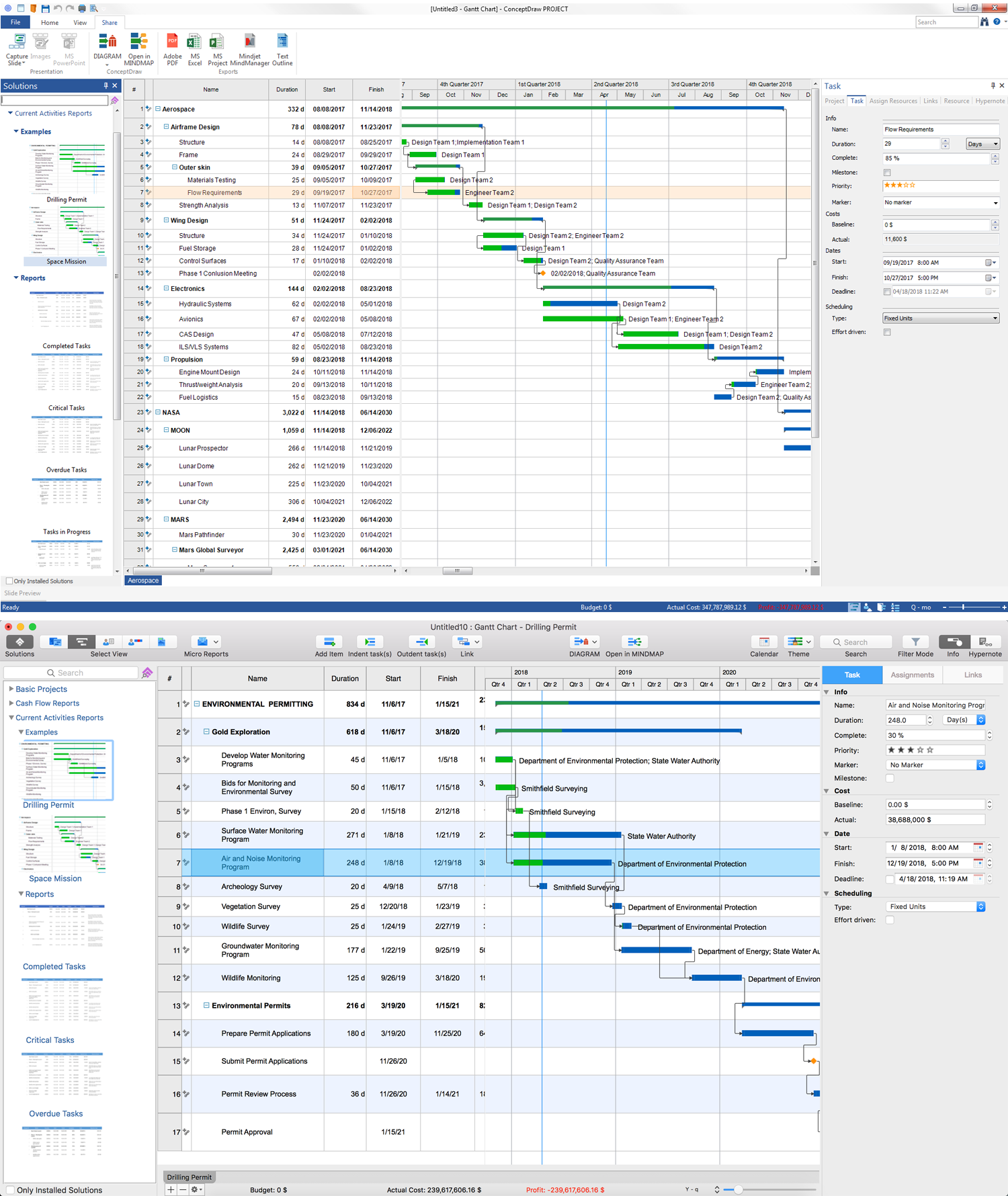Click the Capture Slide ribbon icon
Viewport: 1008px width, 1196px height.
point(17,49)
